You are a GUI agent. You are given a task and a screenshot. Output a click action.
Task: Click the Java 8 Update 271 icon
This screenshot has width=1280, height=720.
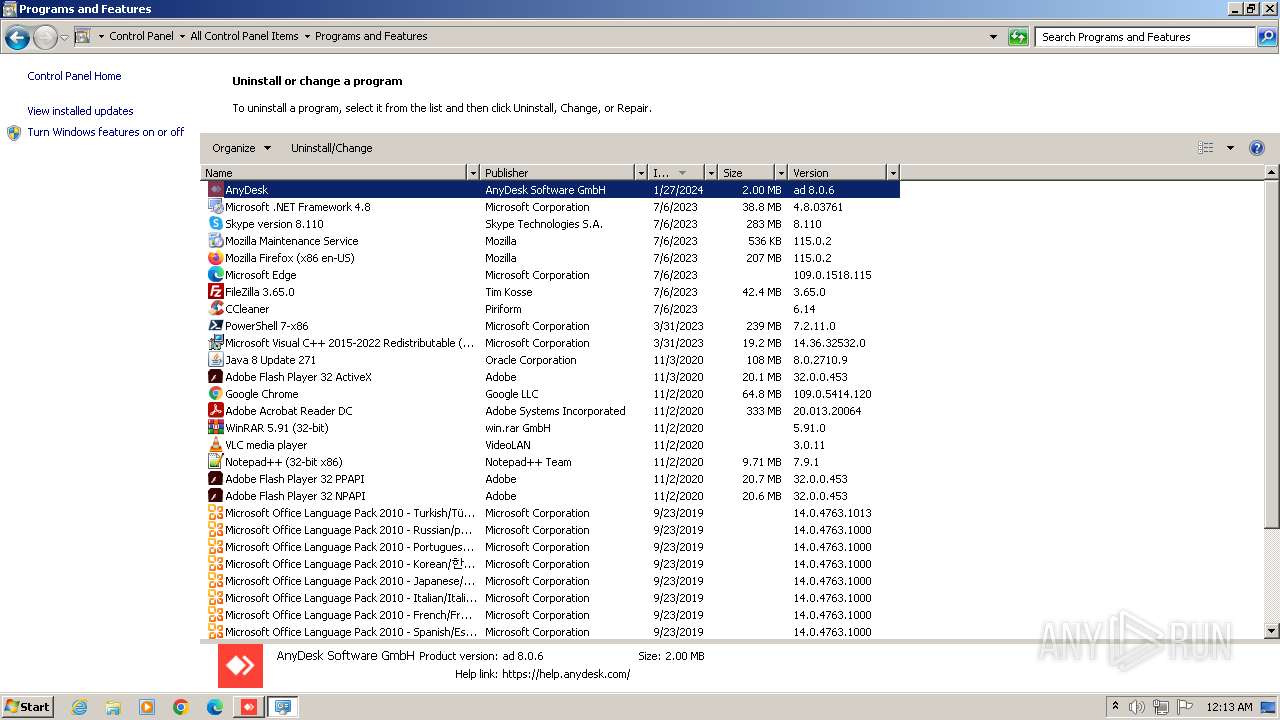tap(215, 359)
